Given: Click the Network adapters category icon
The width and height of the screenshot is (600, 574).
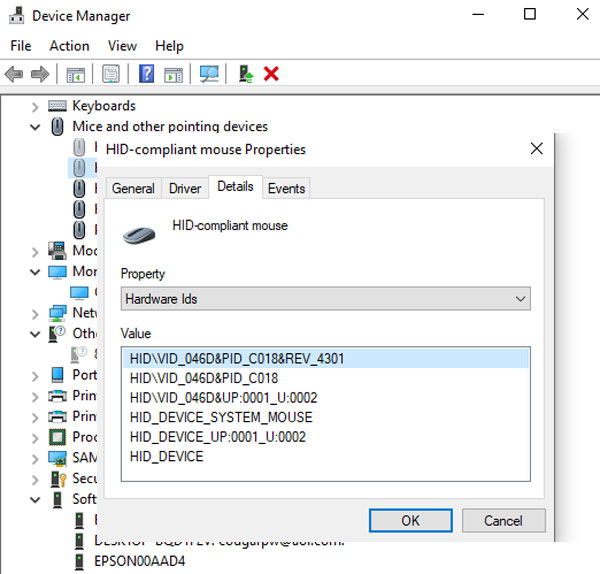Looking at the screenshot, I should [x=57, y=313].
